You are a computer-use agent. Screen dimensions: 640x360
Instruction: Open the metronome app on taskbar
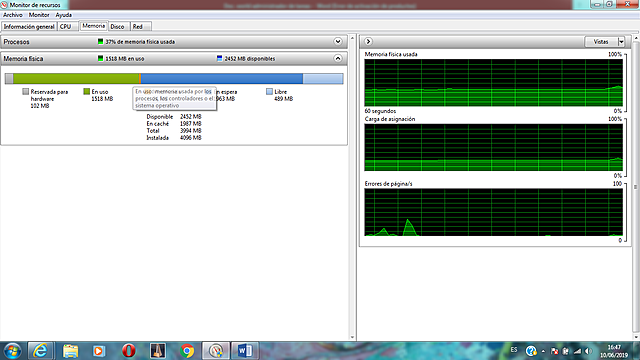pyautogui.click(x=158, y=351)
